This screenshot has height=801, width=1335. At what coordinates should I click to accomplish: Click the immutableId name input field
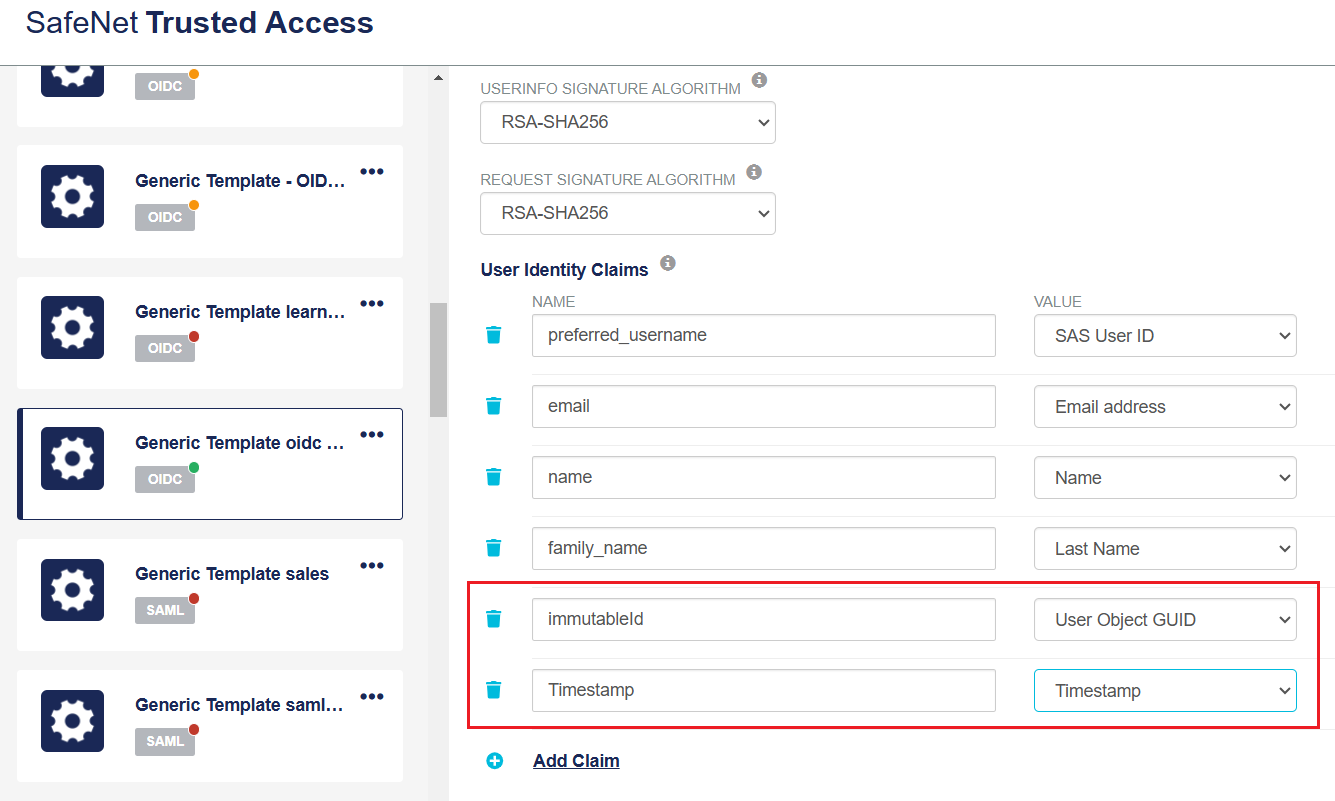click(763, 619)
